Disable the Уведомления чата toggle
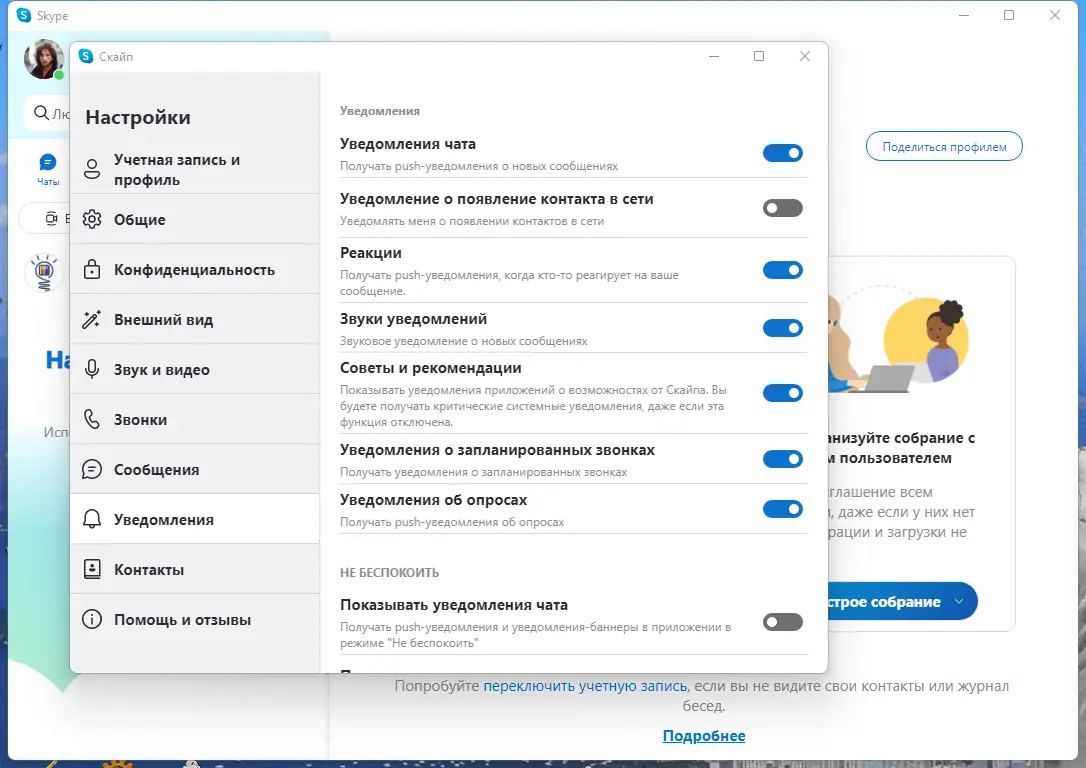 point(783,153)
